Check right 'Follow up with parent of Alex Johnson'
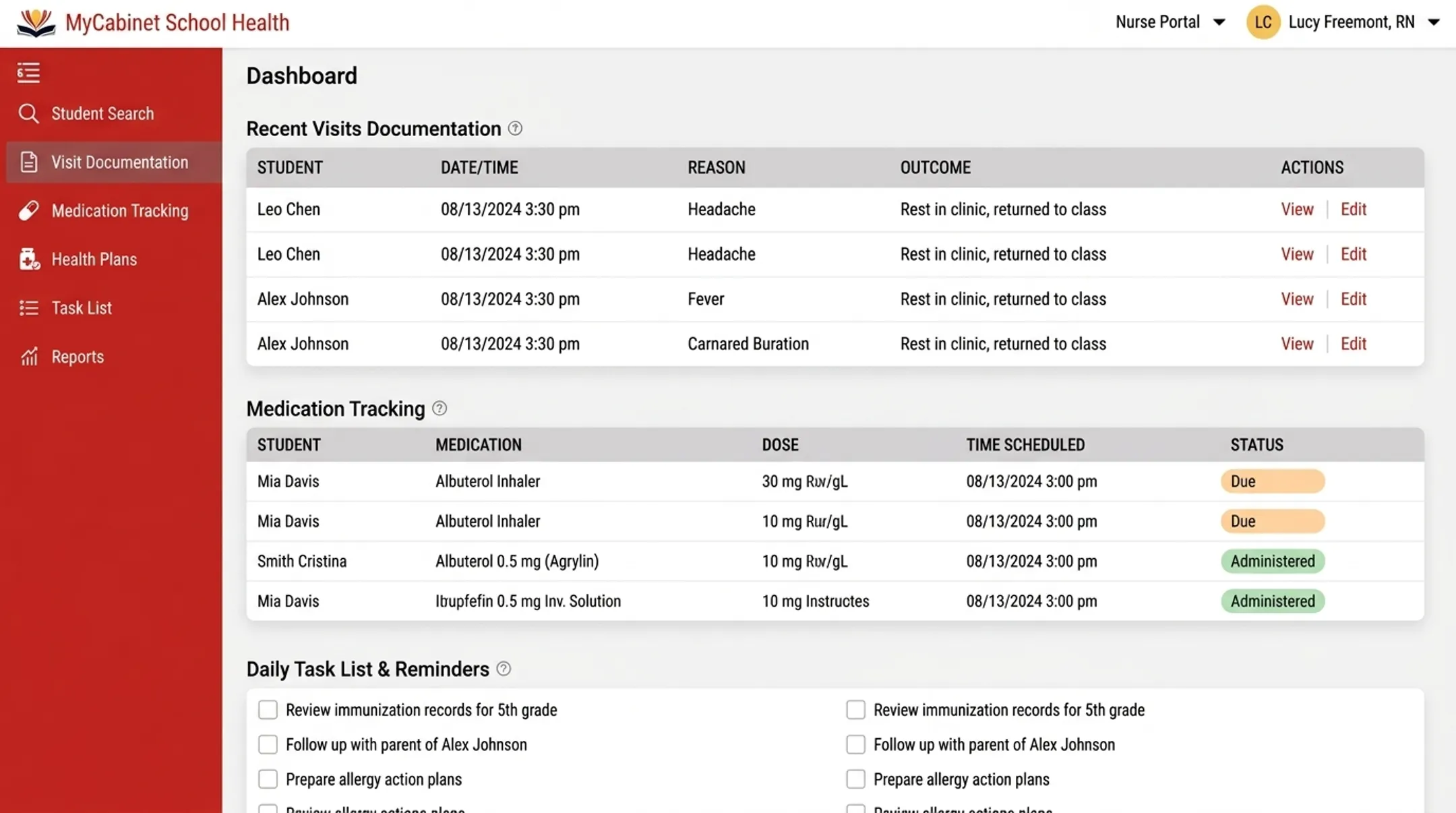Viewport: 1456px width, 813px height. pyautogui.click(x=855, y=744)
